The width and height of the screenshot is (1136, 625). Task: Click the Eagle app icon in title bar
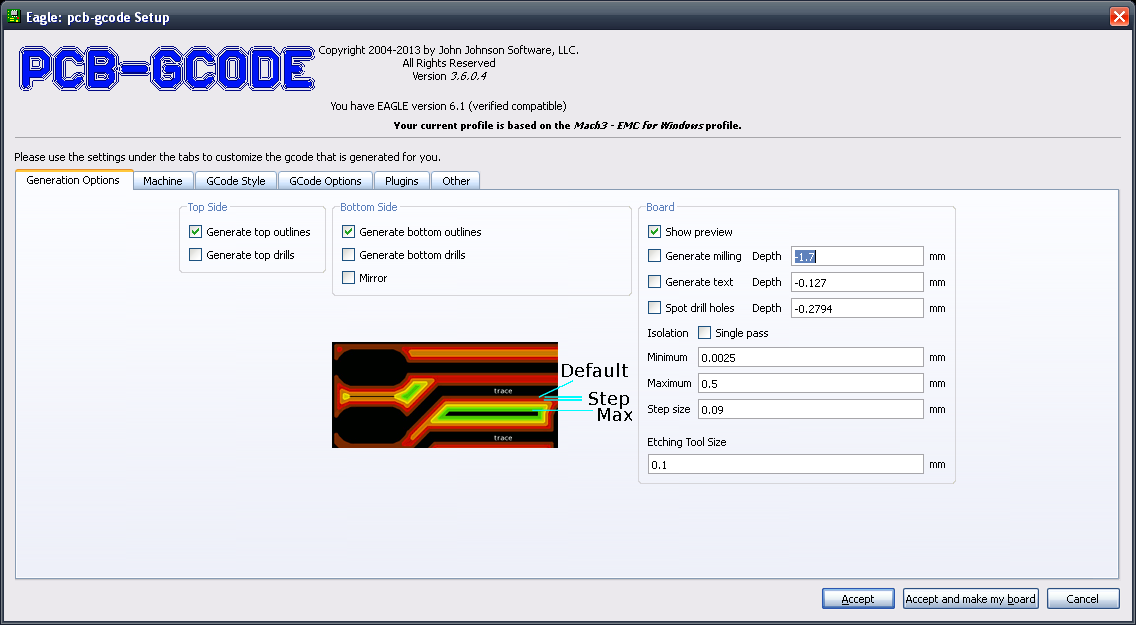13,17
